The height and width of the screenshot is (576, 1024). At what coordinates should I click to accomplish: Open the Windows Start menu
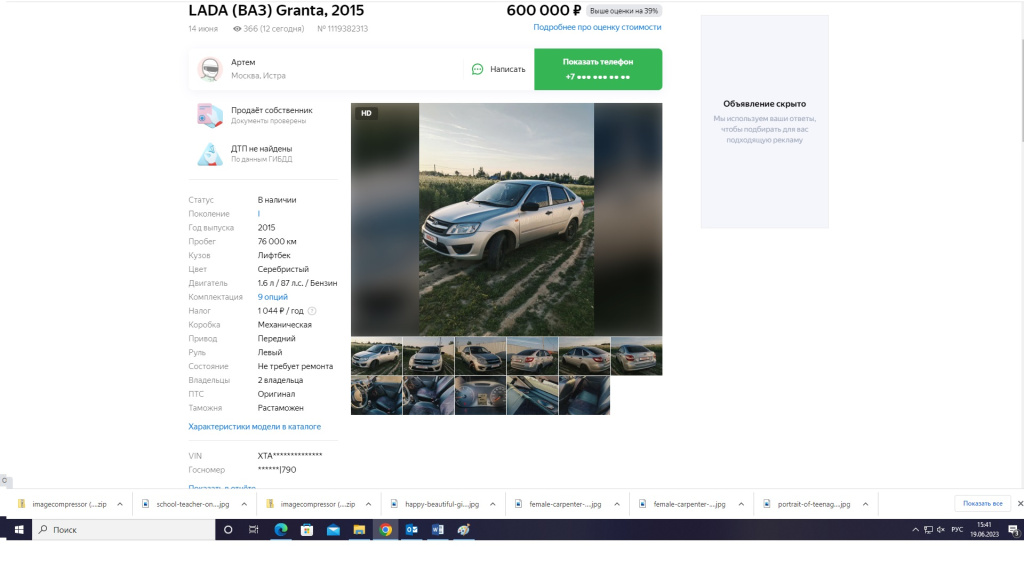click(x=19, y=530)
